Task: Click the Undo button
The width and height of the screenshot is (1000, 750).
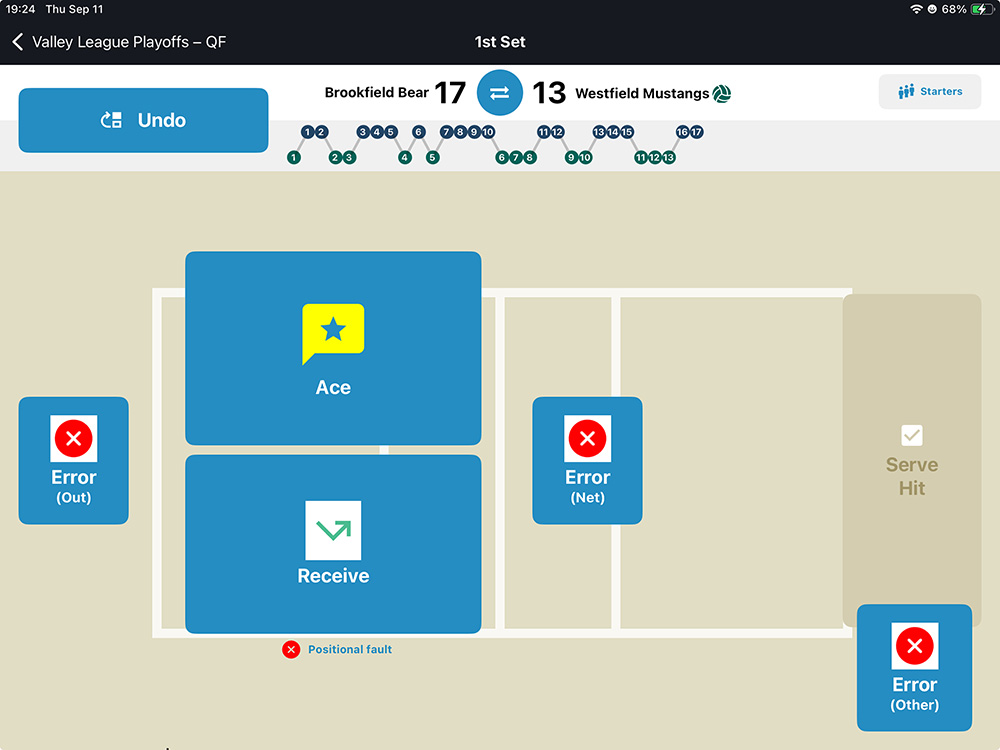Action: tap(143, 120)
